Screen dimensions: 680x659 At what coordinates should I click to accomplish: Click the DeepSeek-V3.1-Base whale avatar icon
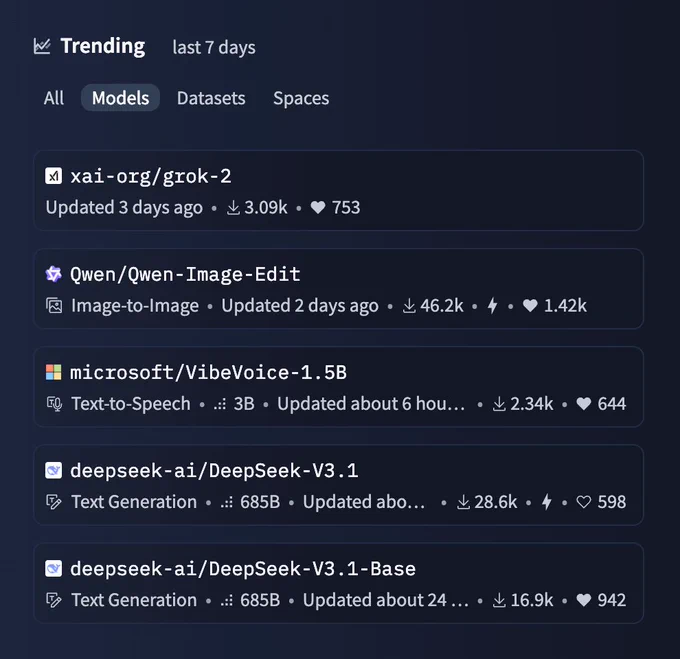(x=54, y=568)
